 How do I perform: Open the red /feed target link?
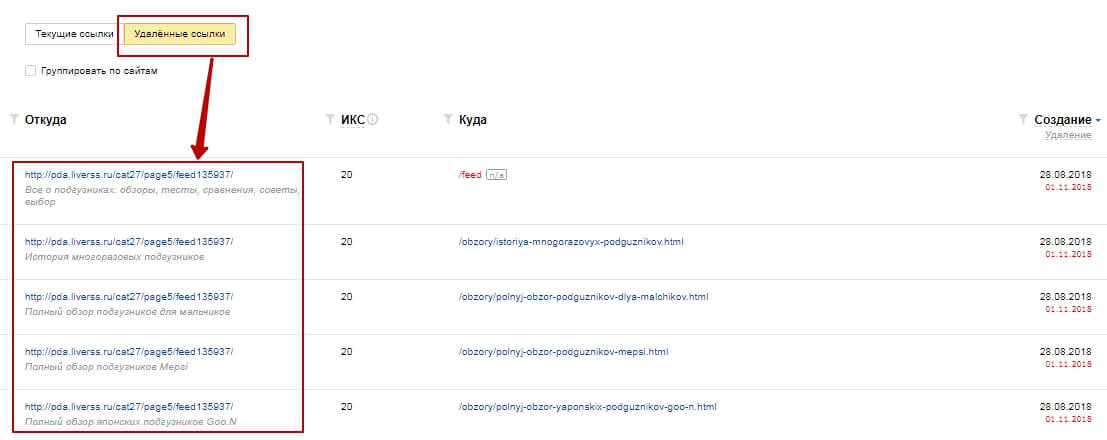click(x=470, y=175)
